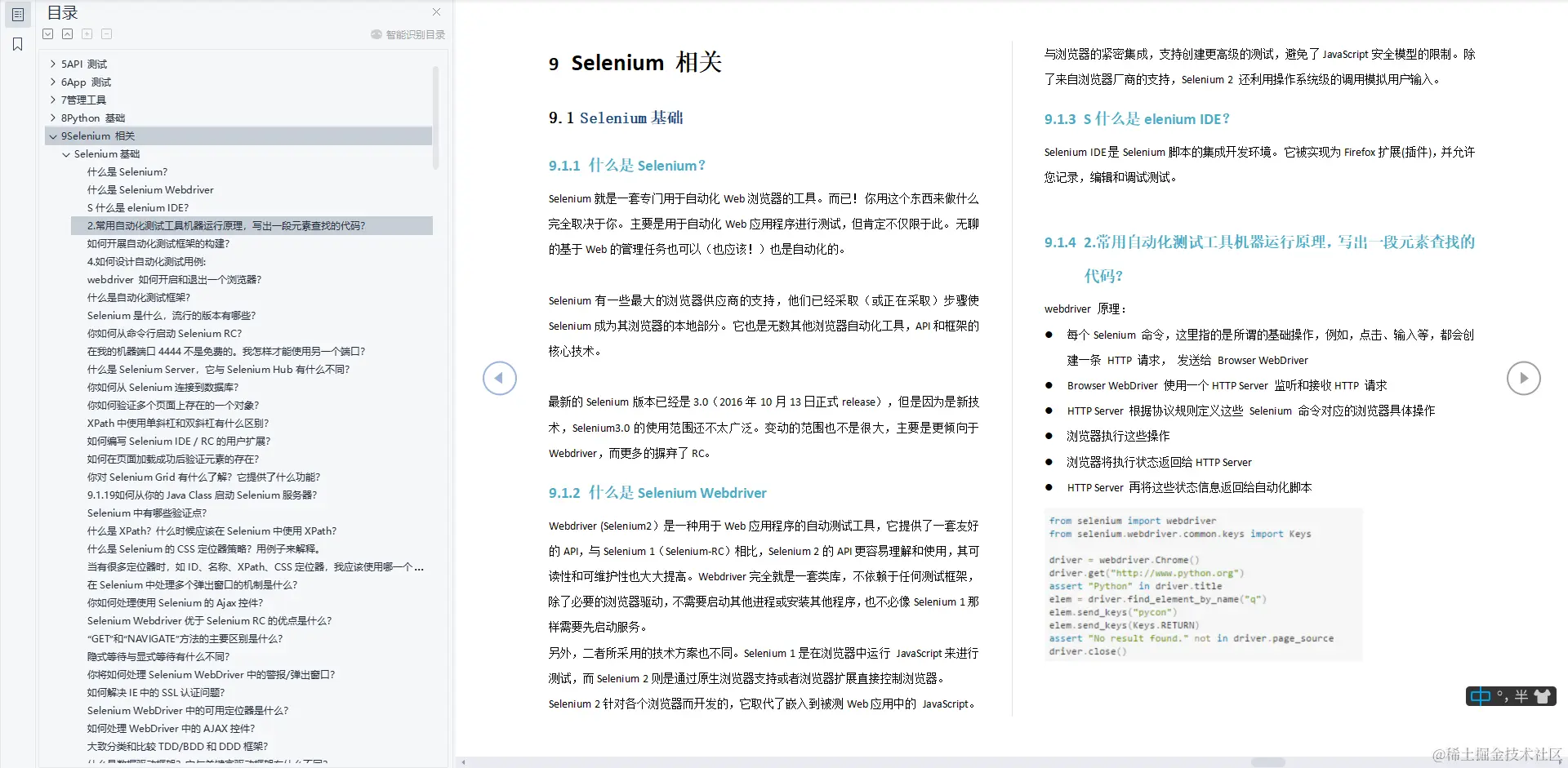This screenshot has height=768, width=1568.
Task: Click the document horizontal scrollbar thumb
Action: coord(1267,762)
